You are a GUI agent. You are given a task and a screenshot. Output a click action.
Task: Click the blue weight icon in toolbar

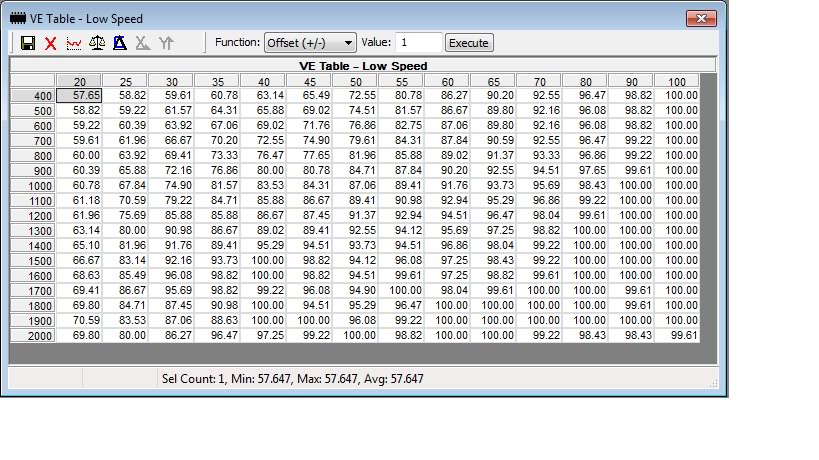(120, 43)
